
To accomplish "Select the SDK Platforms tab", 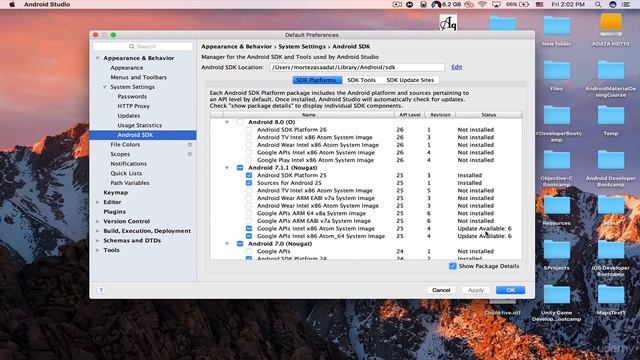I will pyautogui.click(x=317, y=80).
